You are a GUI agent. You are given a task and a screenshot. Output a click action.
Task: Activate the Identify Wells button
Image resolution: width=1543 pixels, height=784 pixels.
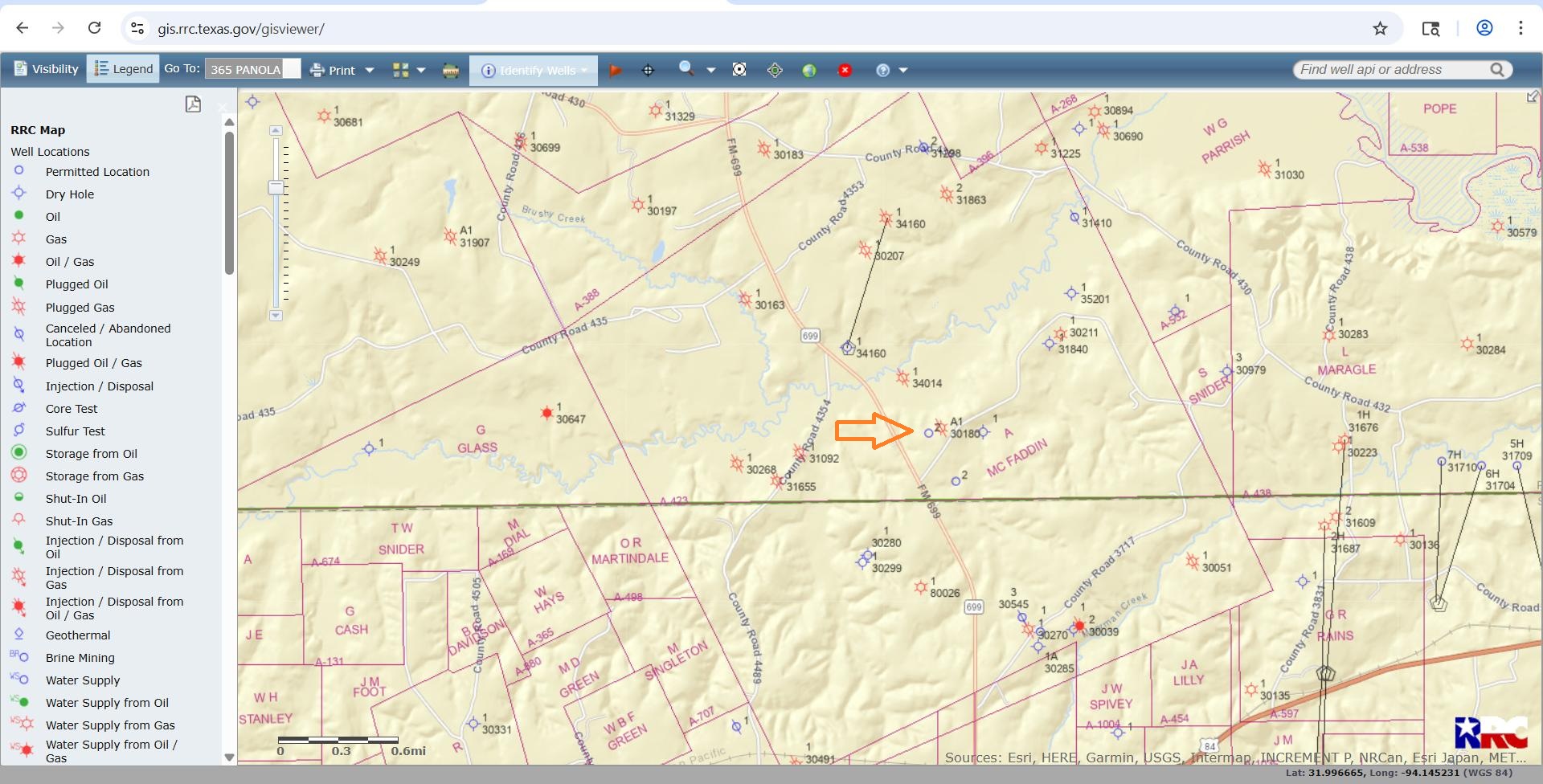click(x=533, y=71)
